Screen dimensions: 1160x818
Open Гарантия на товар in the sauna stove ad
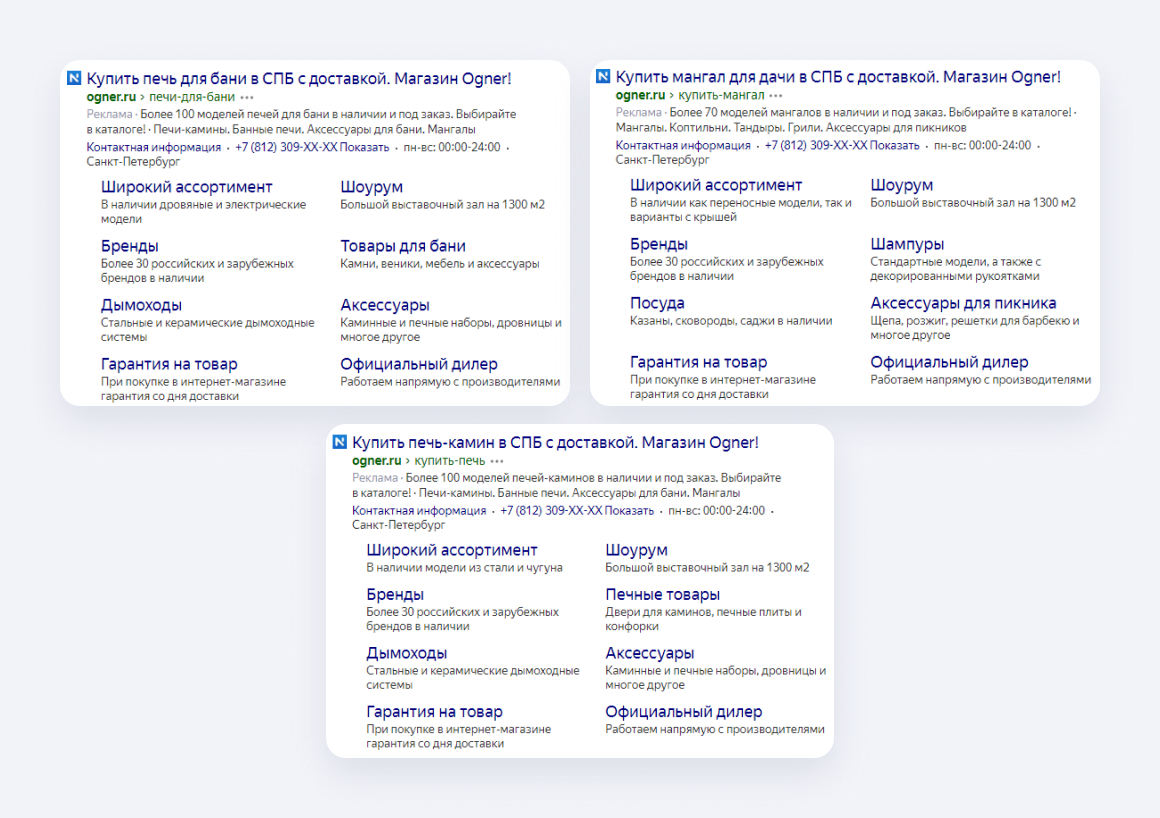(x=169, y=365)
